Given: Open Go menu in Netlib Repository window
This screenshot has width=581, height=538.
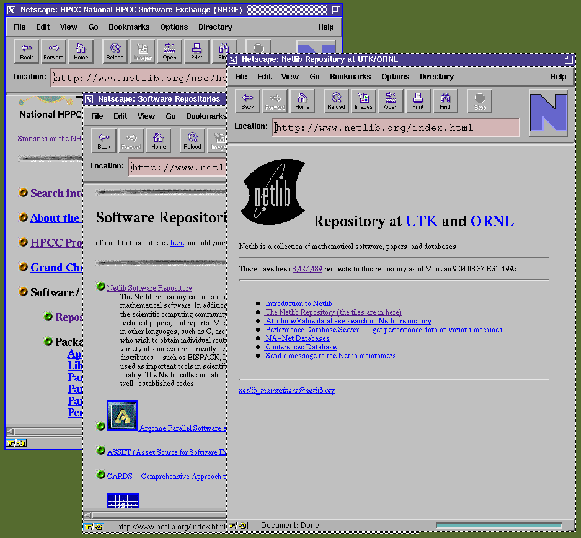Looking at the screenshot, I should coord(314,76).
